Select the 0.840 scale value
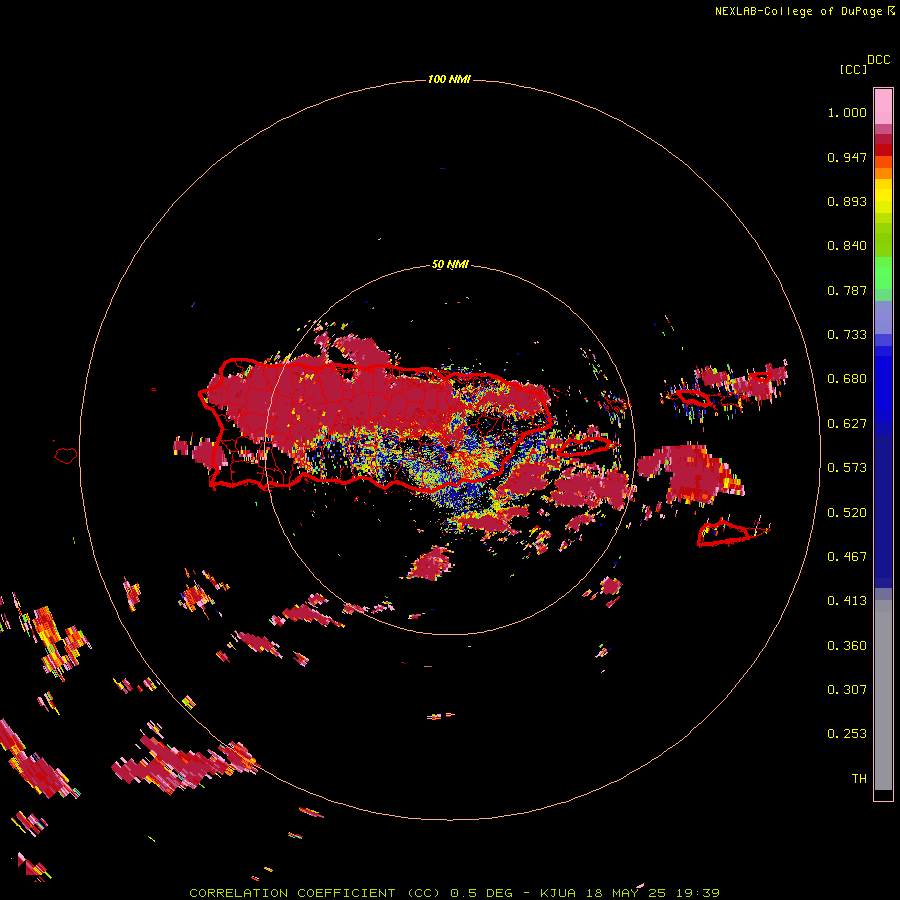The width and height of the screenshot is (900, 900). coord(847,246)
